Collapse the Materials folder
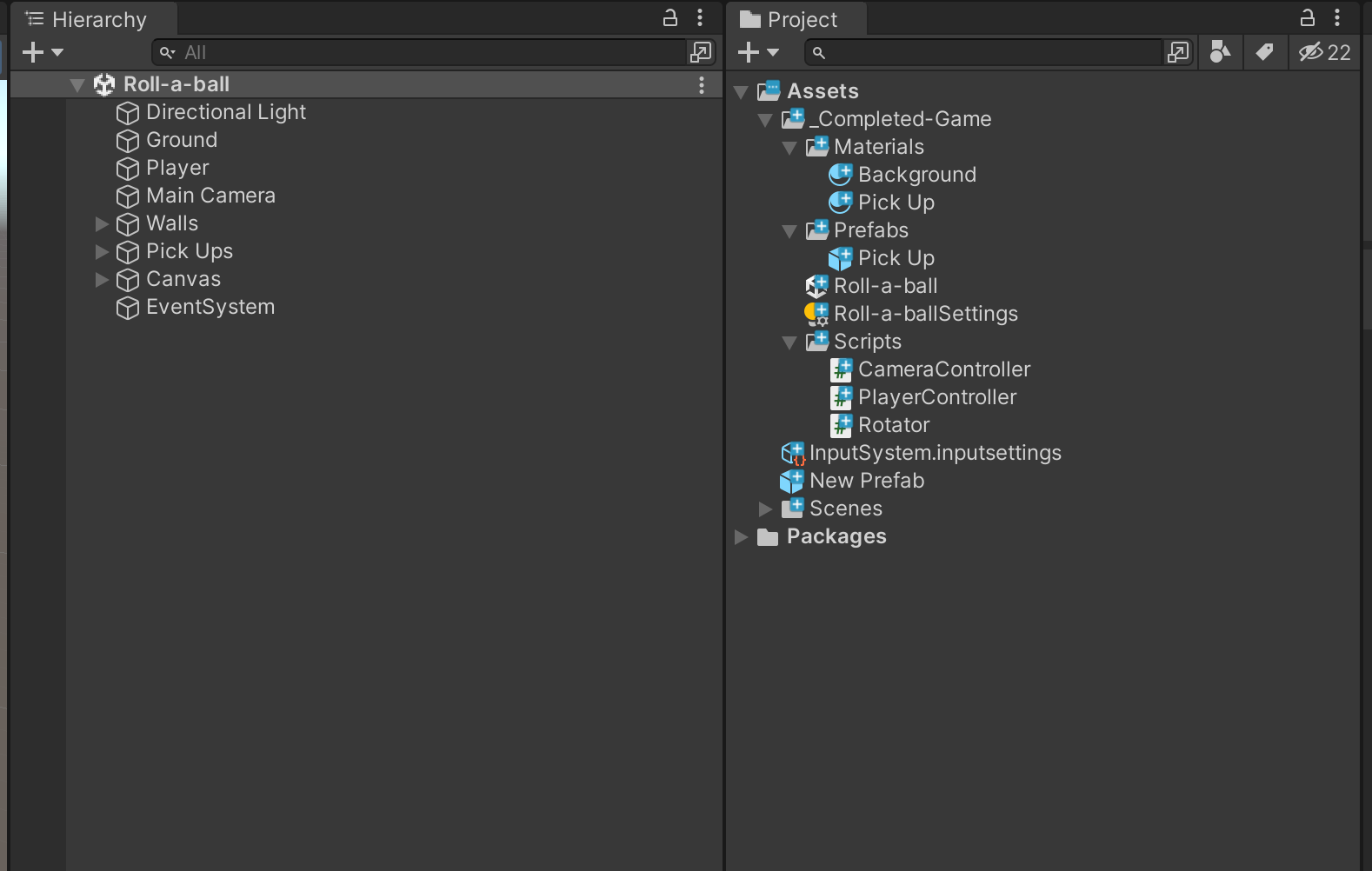 coord(789,148)
